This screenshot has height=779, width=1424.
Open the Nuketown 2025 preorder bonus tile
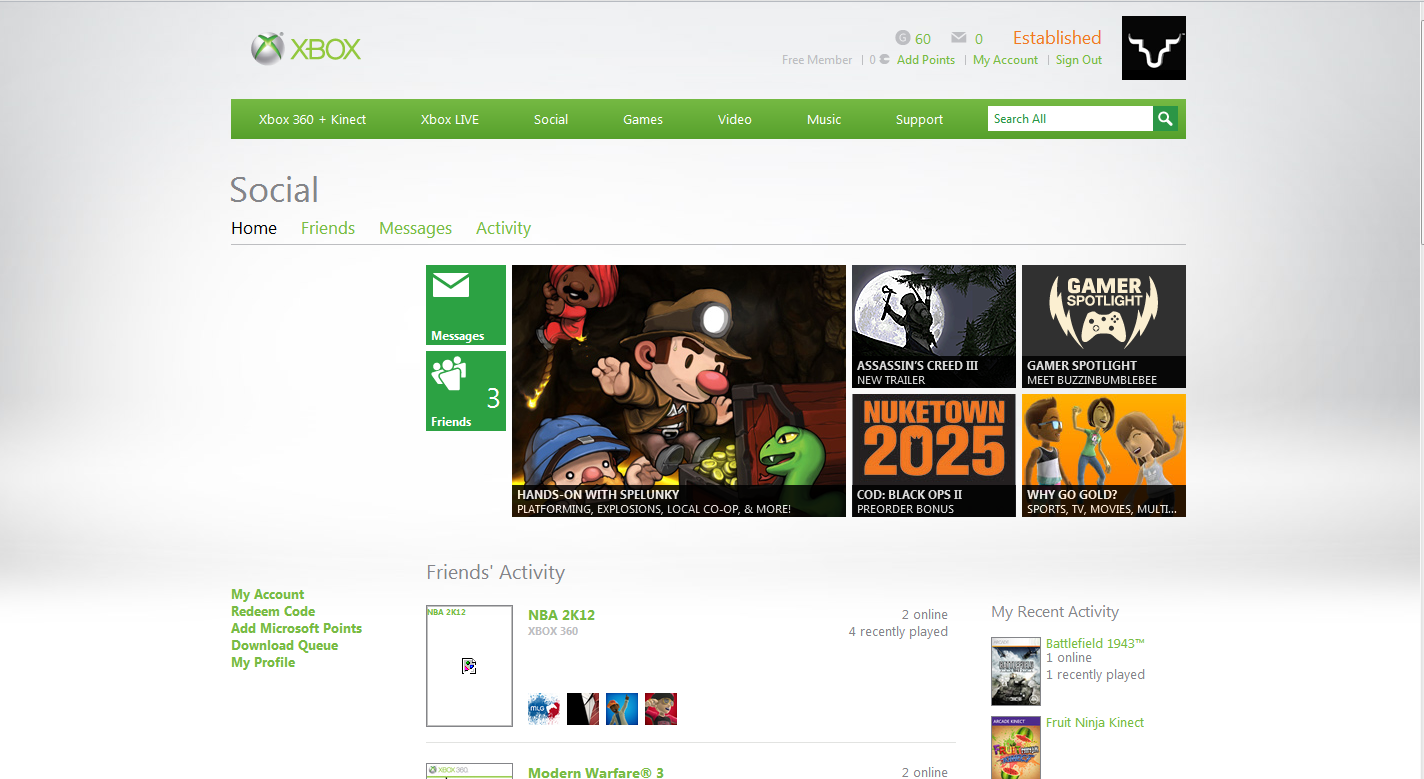pyautogui.click(x=934, y=455)
